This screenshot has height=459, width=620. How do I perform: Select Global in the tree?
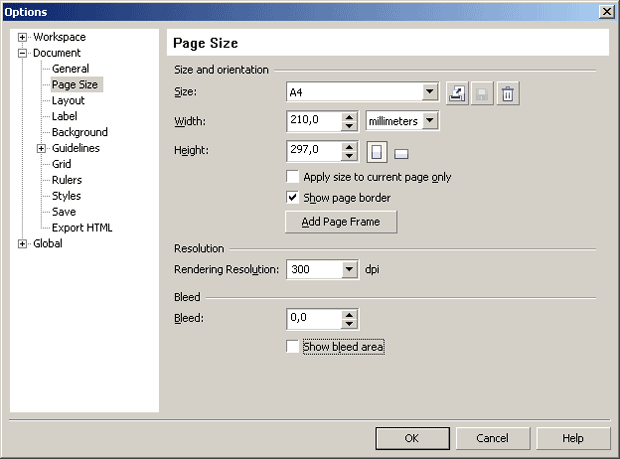[47, 243]
